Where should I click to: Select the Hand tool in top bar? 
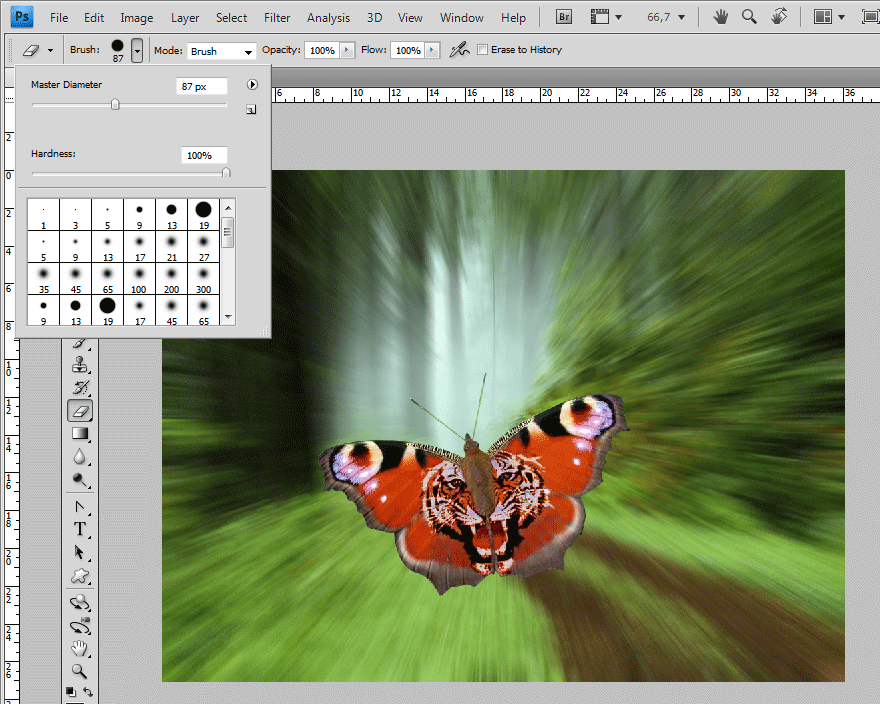point(721,17)
